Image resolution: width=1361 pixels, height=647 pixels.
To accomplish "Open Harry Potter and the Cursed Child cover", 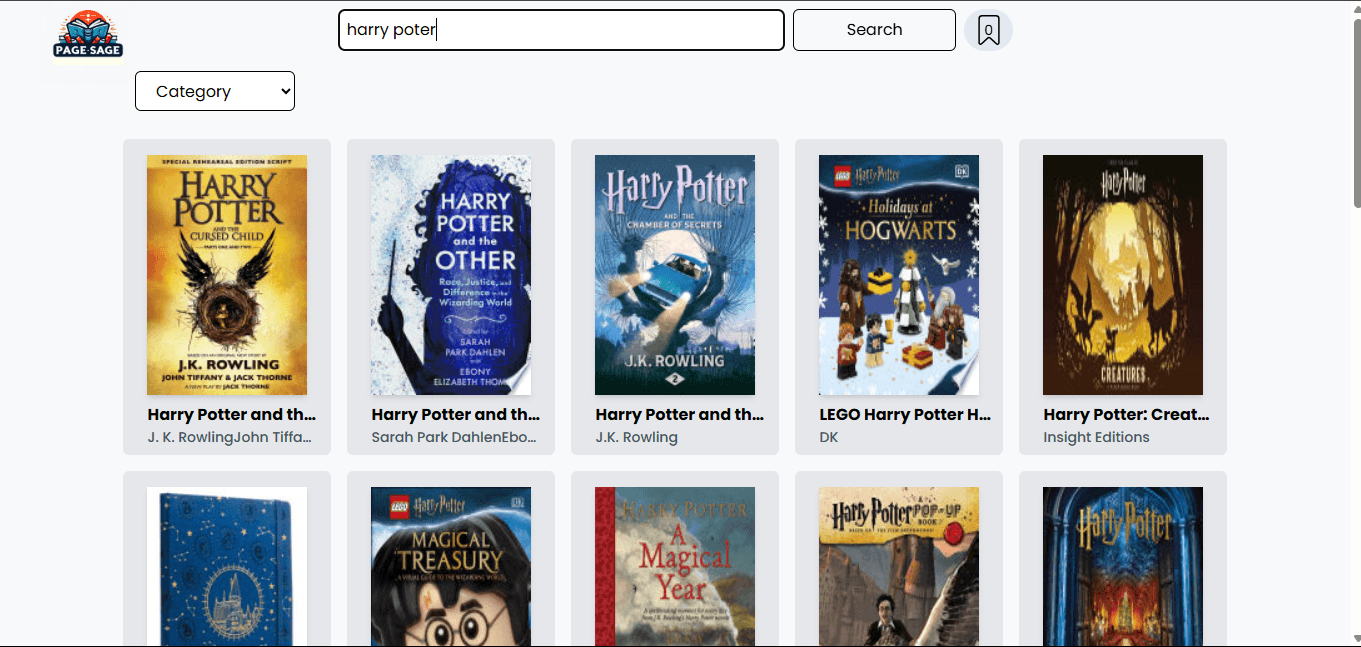I will [x=227, y=275].
